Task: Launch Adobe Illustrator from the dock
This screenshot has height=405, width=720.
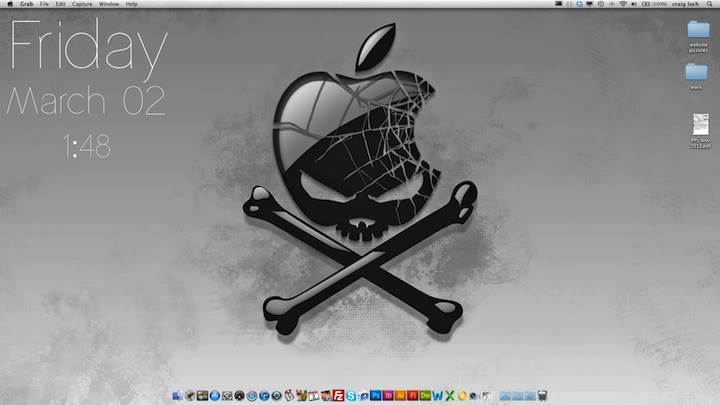Action: tap(400, 395)
